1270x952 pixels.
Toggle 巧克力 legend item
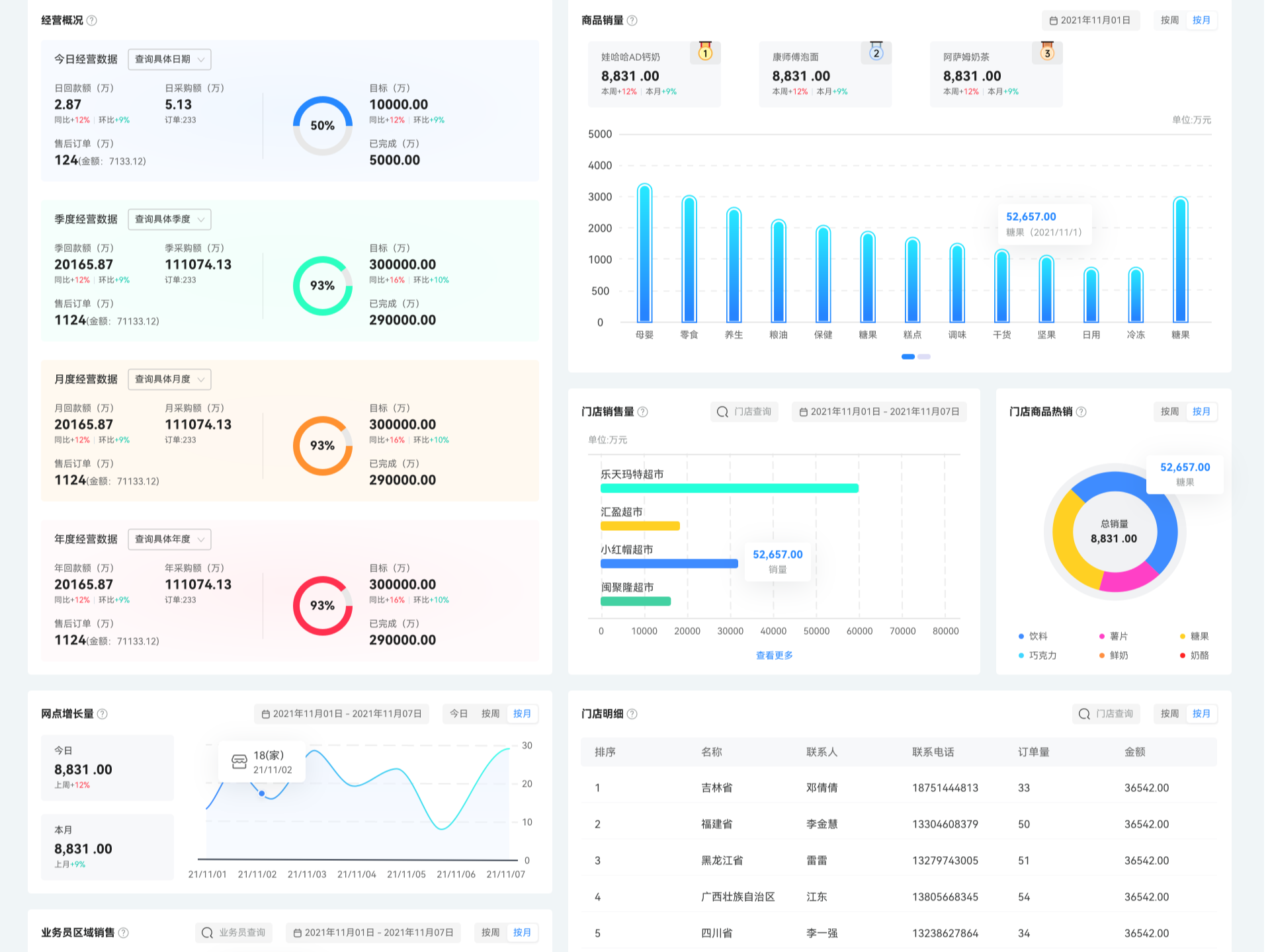click(x=1037, y=656)
